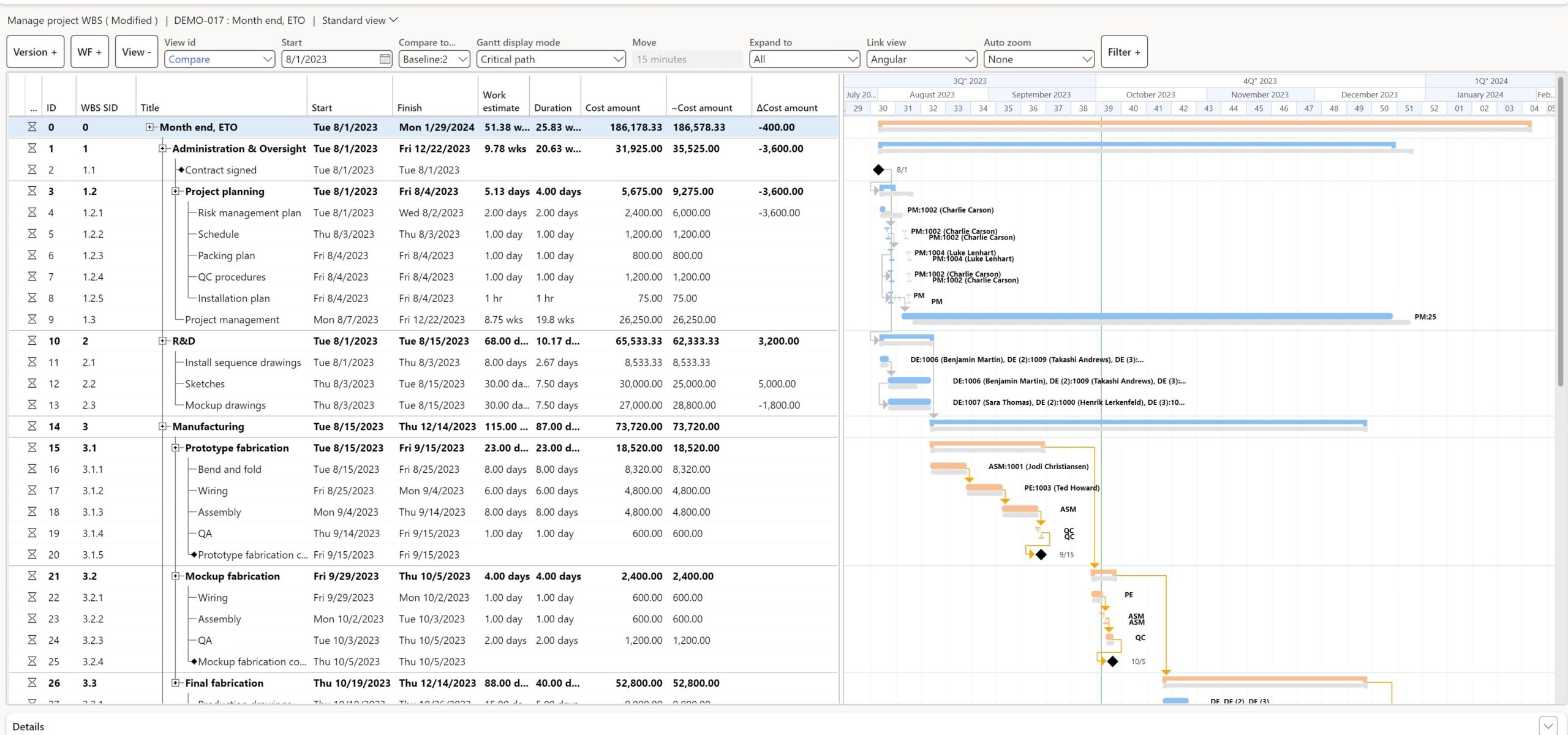Click the hourglass icon on Final fabrication row
This screenshot has width=1568, height=735.
click(32, 682)
